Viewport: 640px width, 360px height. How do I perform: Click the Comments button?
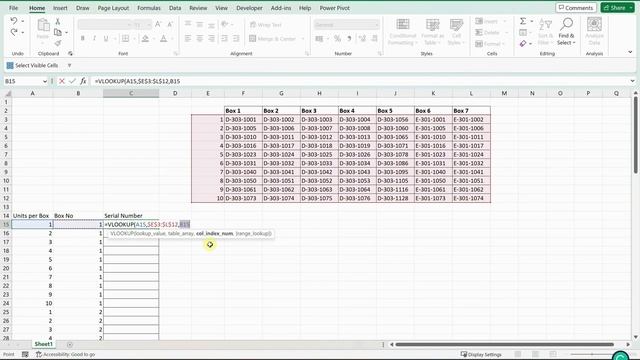(x=576, y=8)
